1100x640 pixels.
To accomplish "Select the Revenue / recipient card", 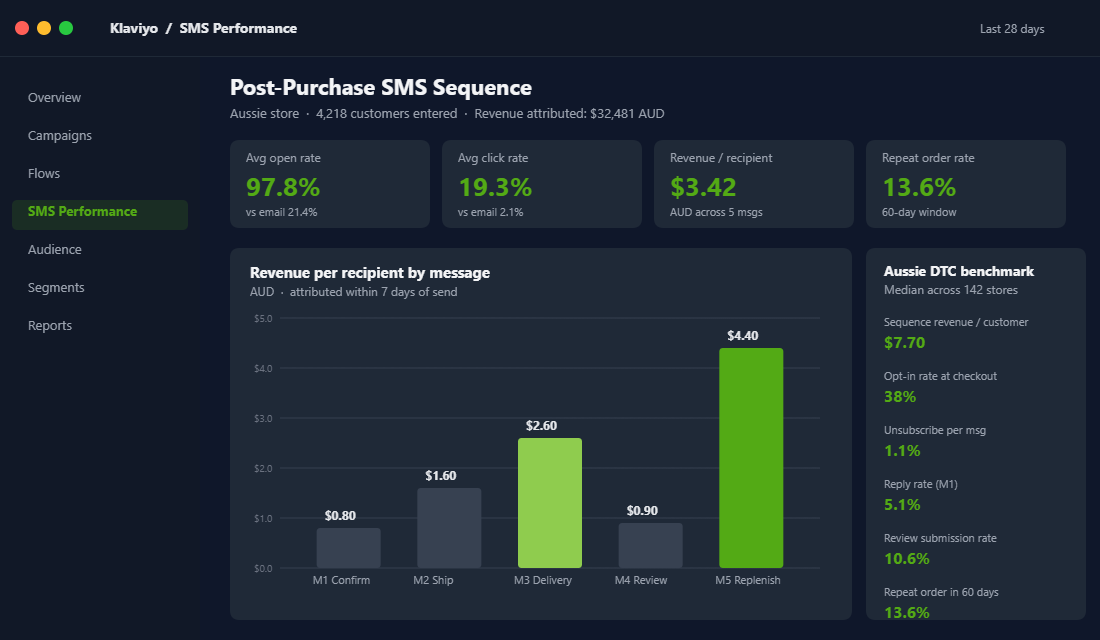I will point(753,184).
